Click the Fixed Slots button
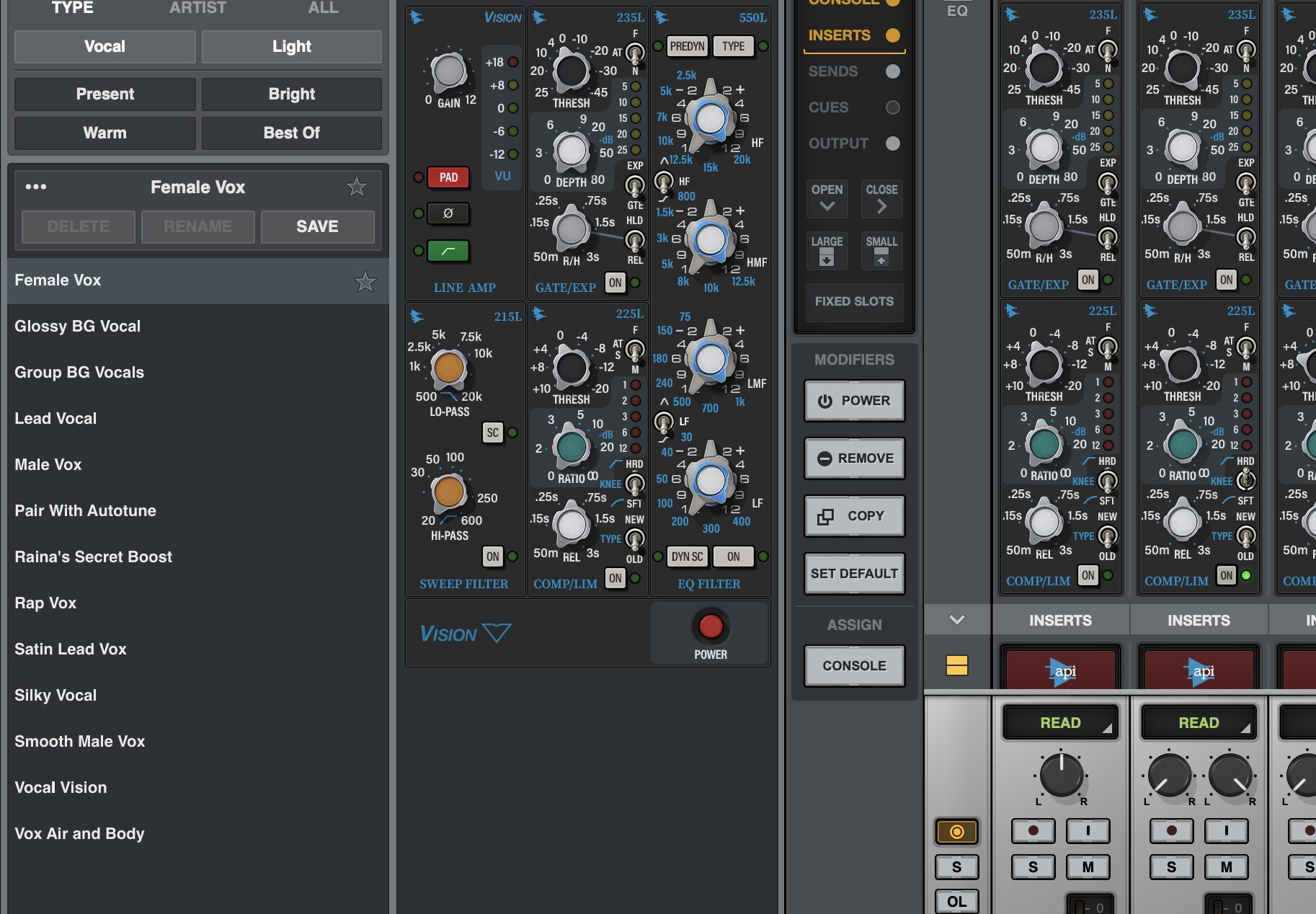Viewport: 1316px width, 914px height. click(x=854, y=301)
